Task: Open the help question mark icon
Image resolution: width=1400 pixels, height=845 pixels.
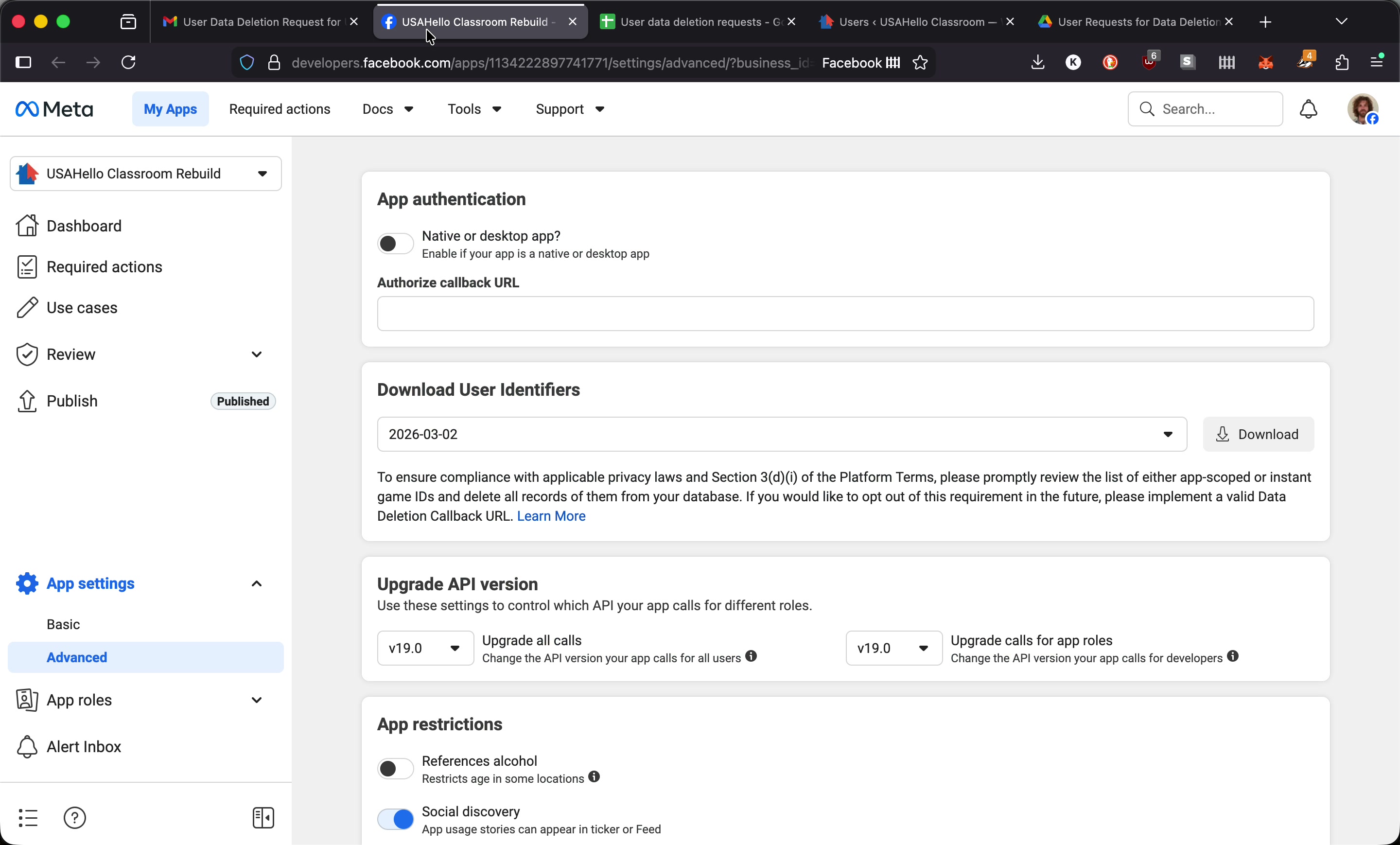Action: pyautogui.click(x=74, y=817)
